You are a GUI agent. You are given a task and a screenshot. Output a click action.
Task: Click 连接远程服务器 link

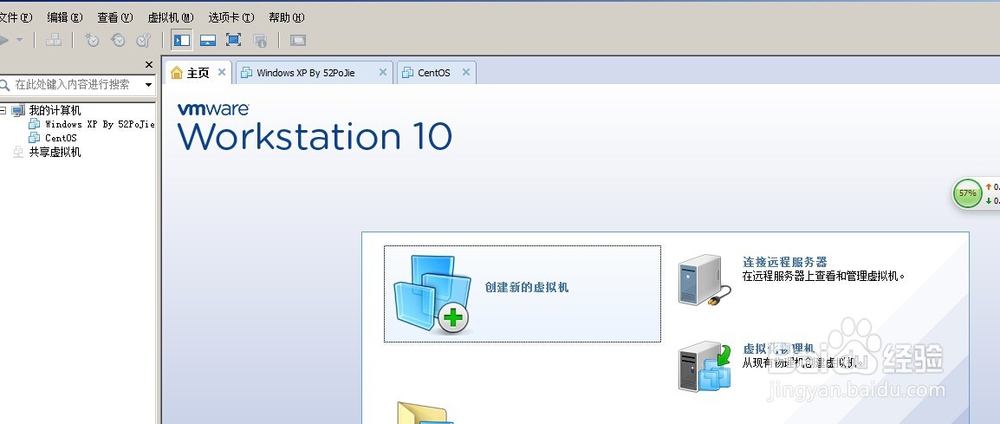click(785, 262)
